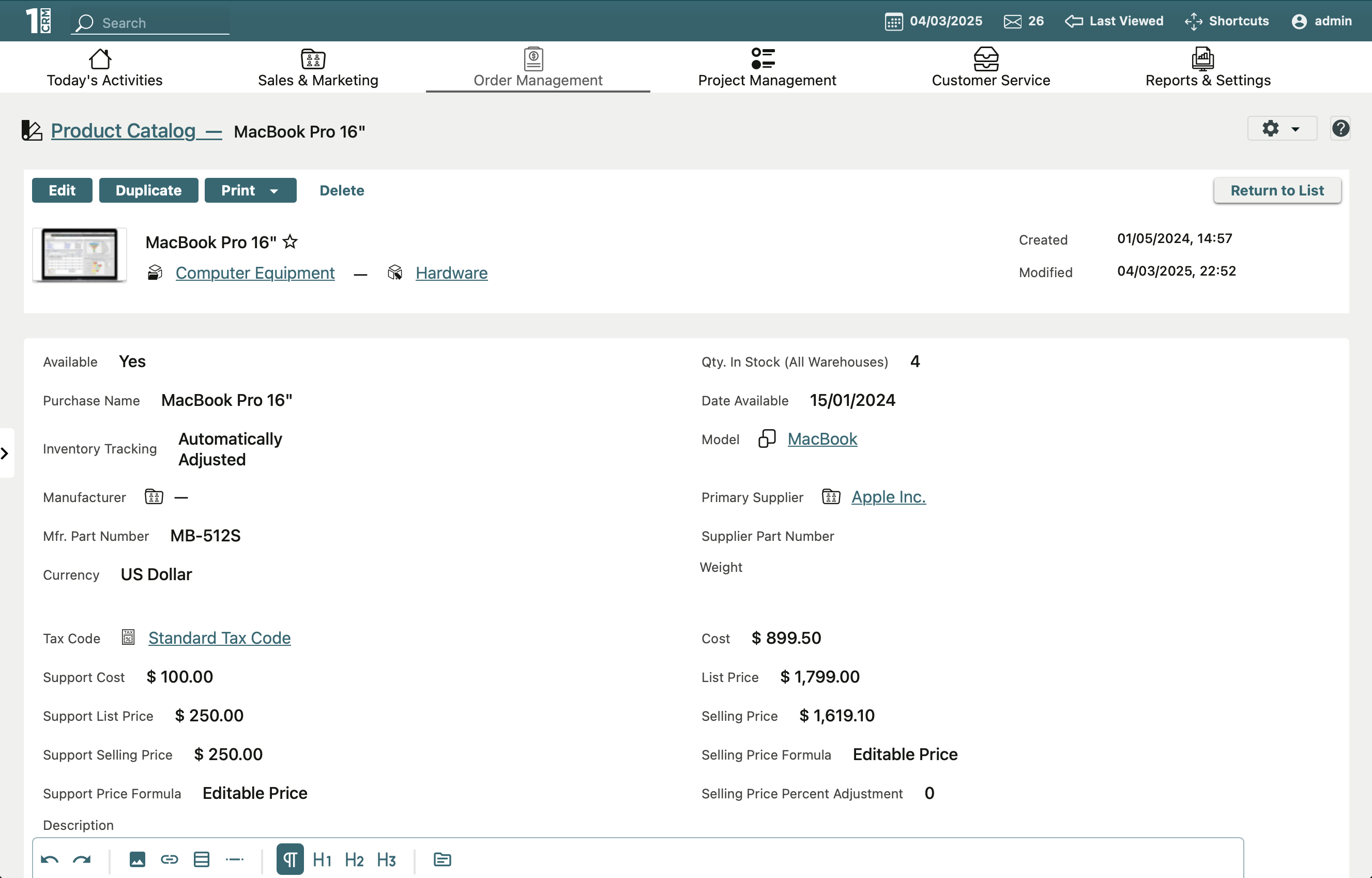Click the Model icon beside MacBook
Viewport: 1372px width, 878px height.
[x=767, y=439]
